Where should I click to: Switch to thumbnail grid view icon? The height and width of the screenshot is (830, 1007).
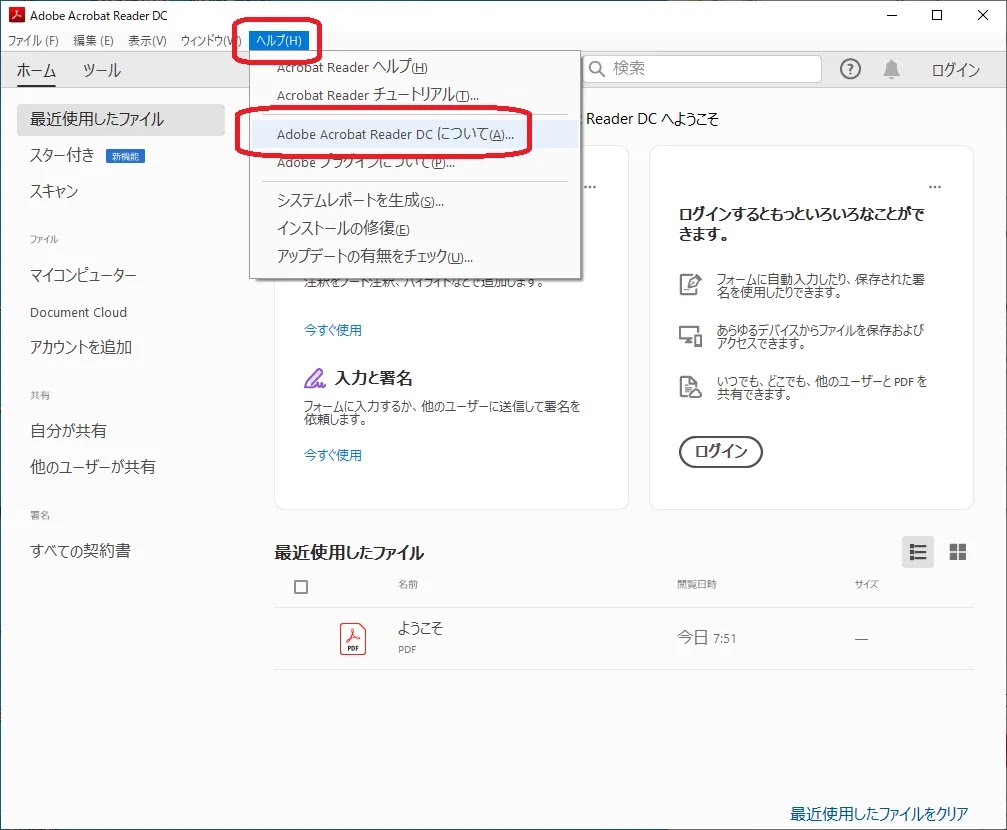pyautogui.click(x=958, y=552)
